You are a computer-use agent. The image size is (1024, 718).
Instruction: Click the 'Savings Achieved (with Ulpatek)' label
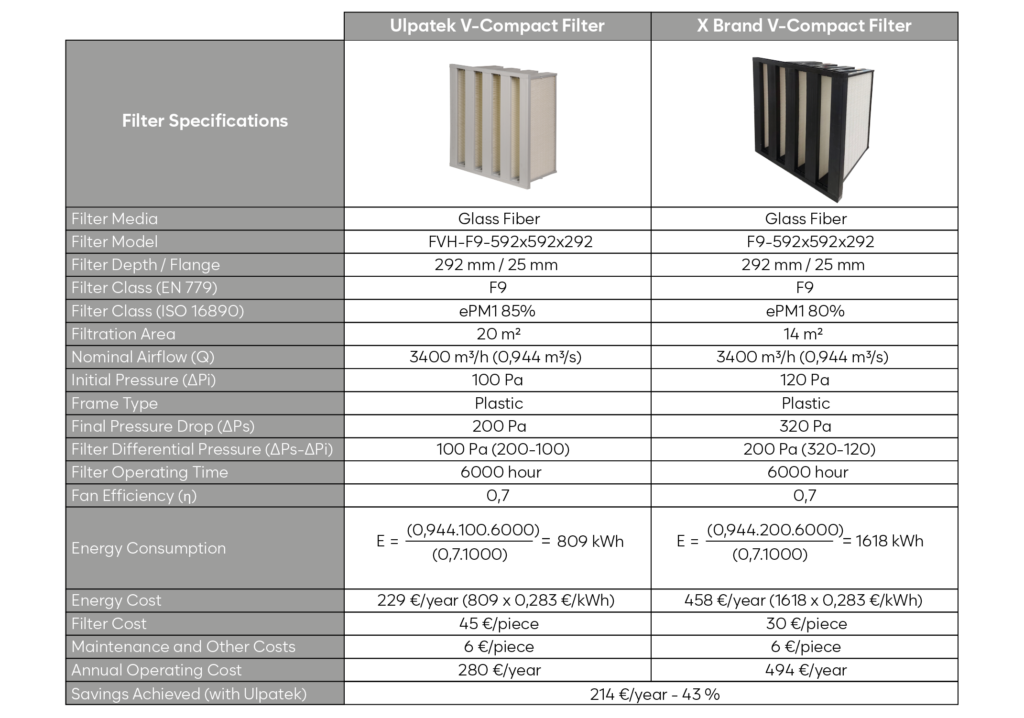click(189, 694)
